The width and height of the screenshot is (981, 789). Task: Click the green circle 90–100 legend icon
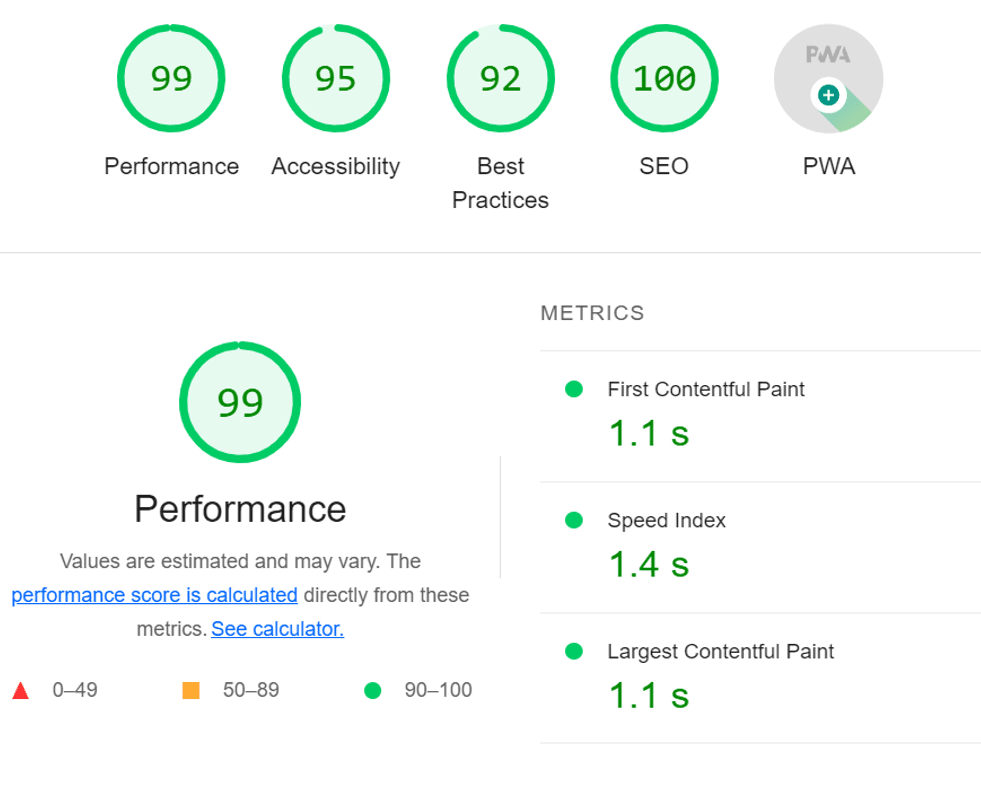click(x=373, y=690)
